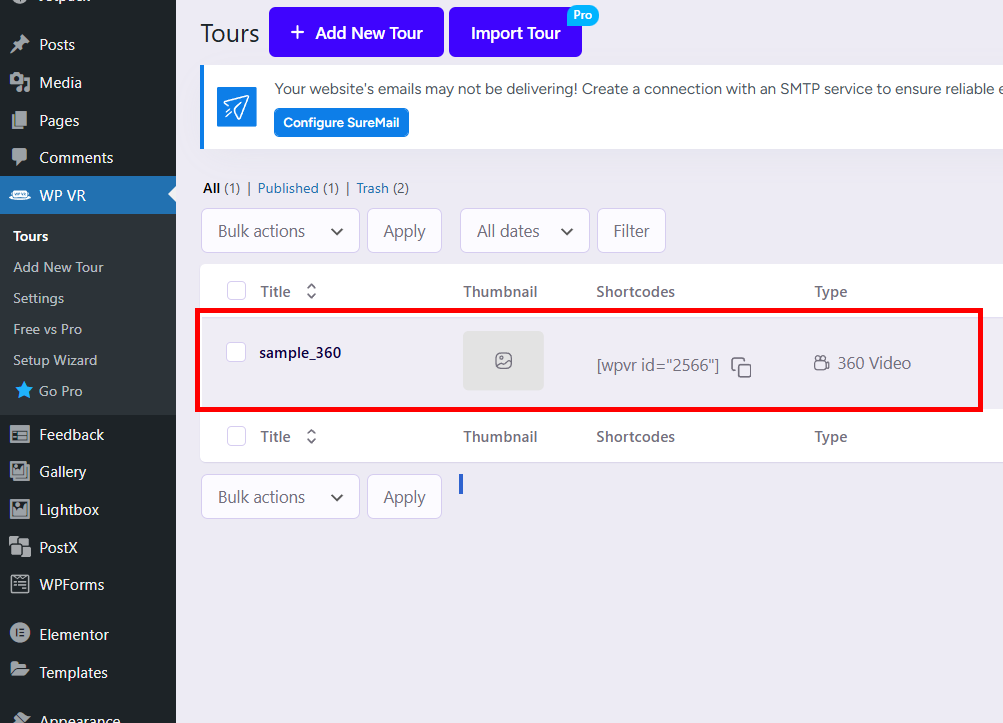Screen dimensions: 1003x723
Task: Click the WP VR headset icon
Action: (20, 195)
